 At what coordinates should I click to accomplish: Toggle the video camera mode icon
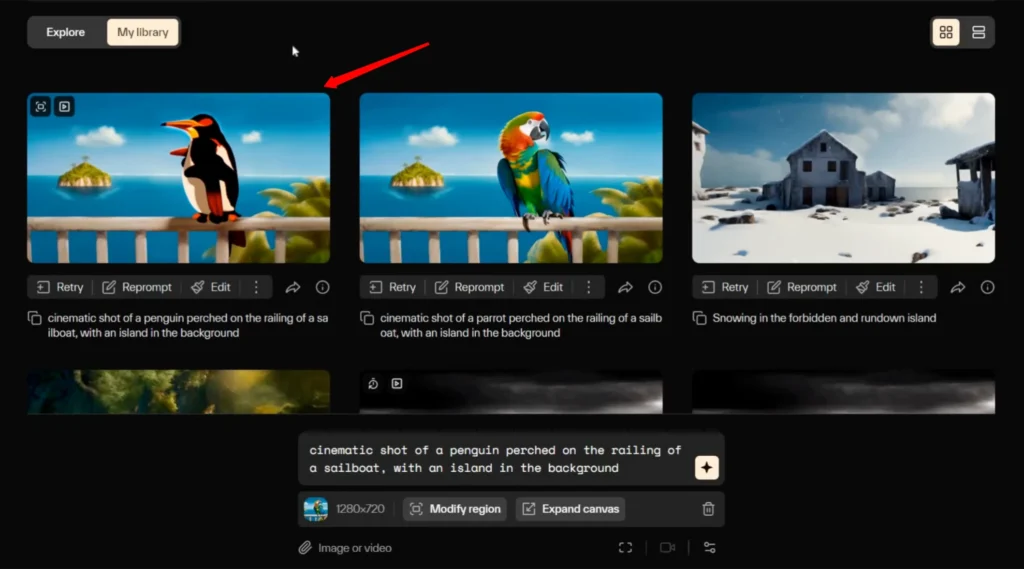point(667,547)
